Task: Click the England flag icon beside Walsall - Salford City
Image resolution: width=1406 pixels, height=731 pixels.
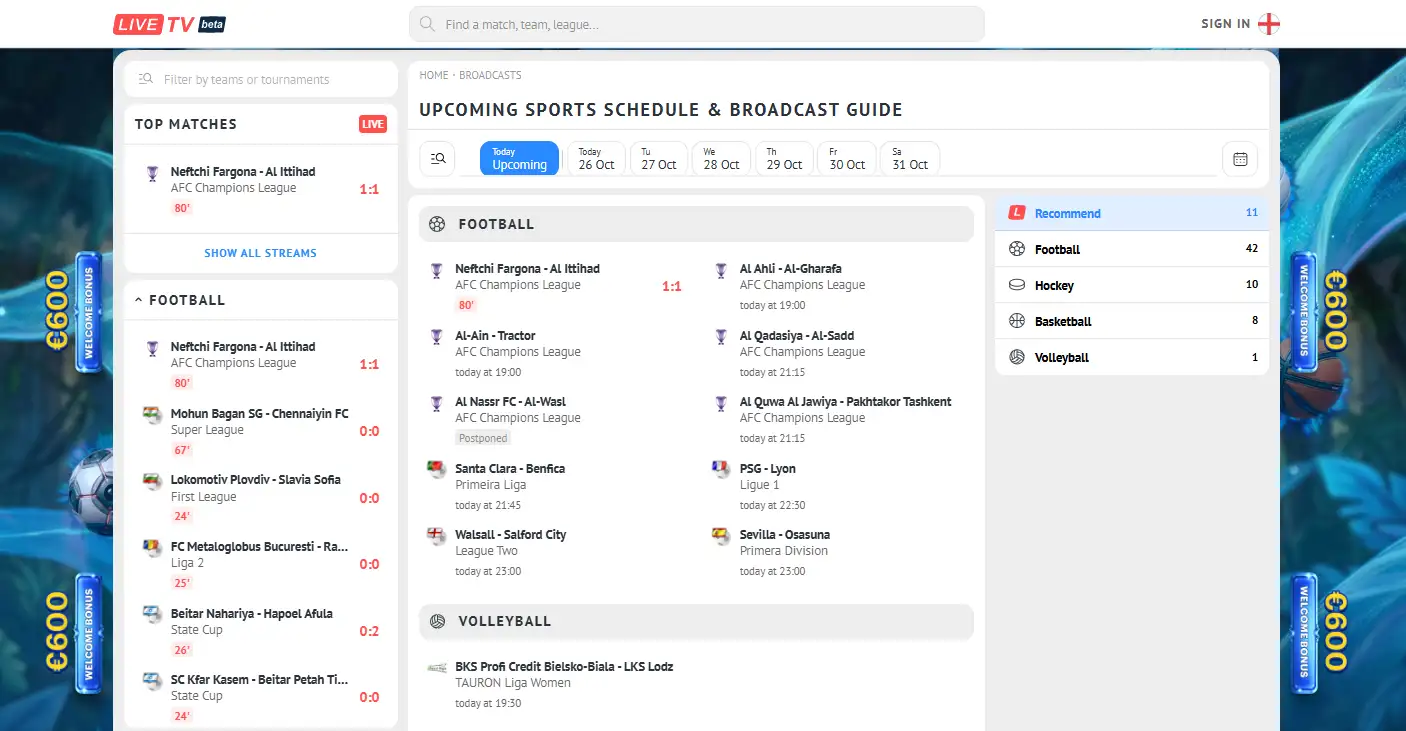Action: (x=436, y=535)
